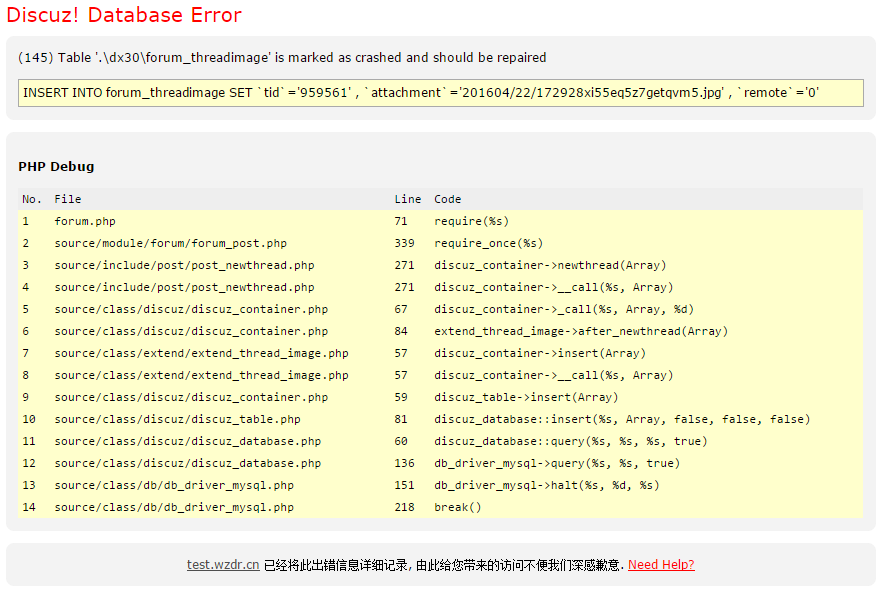Select the forum_post.php file path
This screenshot has width=882, height=592.
click(170, 243)
